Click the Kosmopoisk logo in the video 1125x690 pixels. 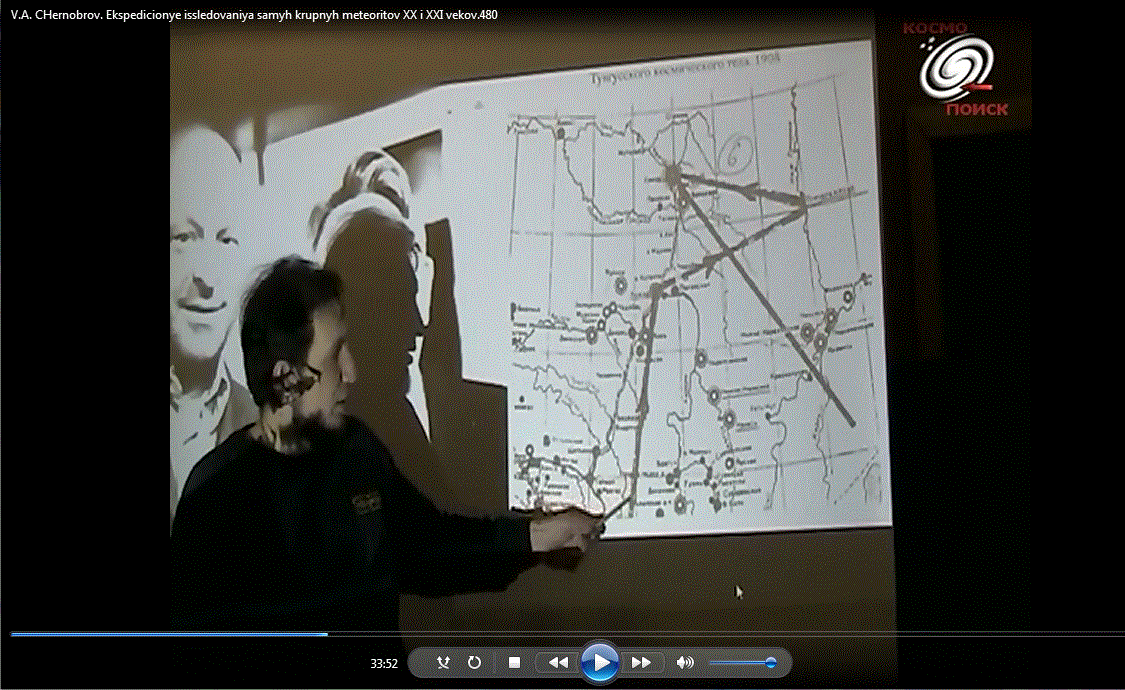[956, 69]
